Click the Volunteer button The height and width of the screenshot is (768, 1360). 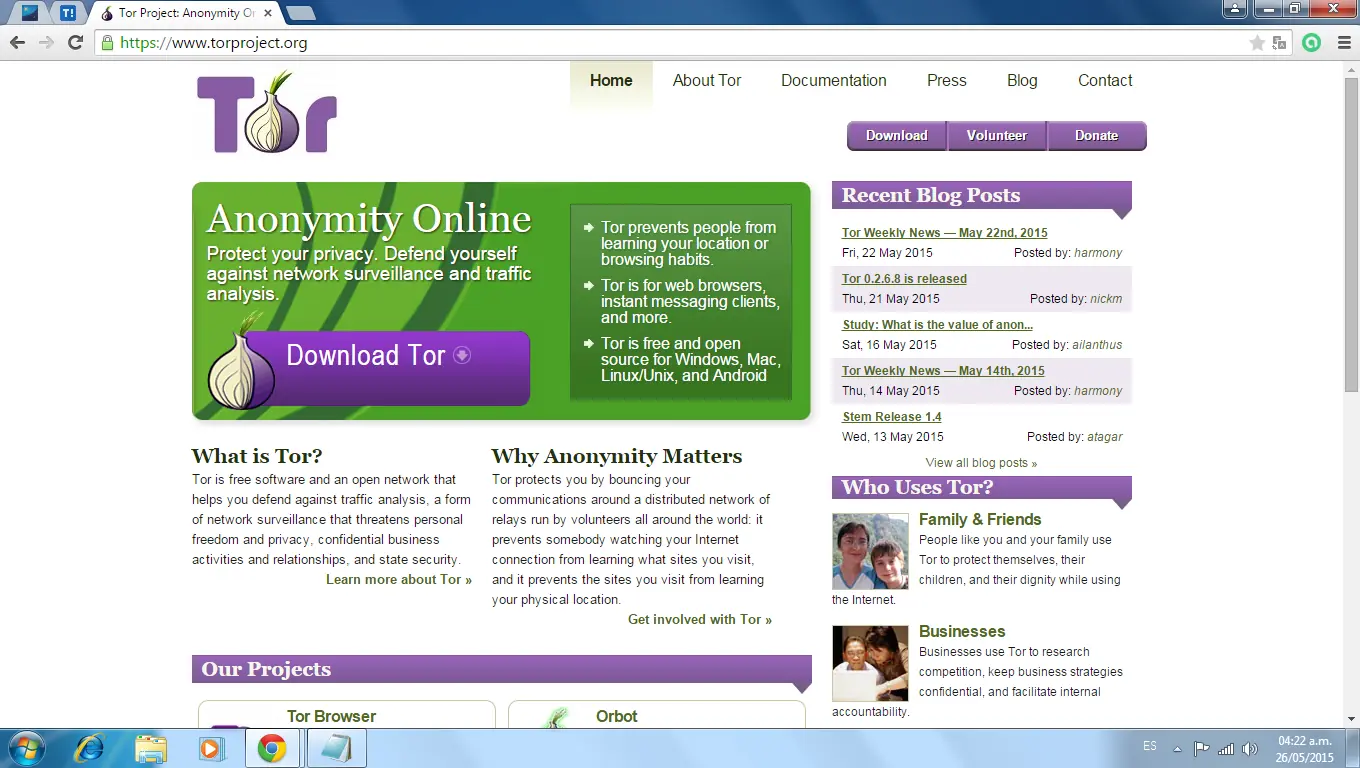point(997,136)
